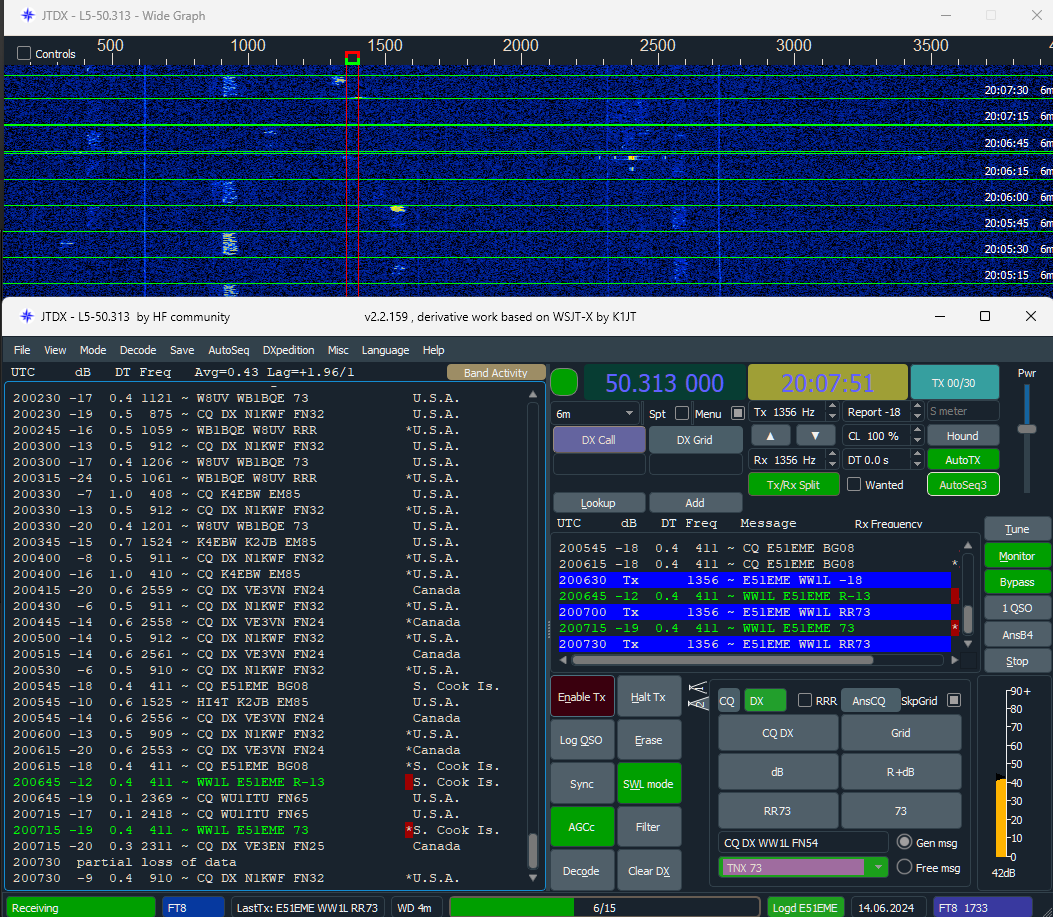Open the Save menu
This screenshot has height=917, width=1053.
pos(182,350)
